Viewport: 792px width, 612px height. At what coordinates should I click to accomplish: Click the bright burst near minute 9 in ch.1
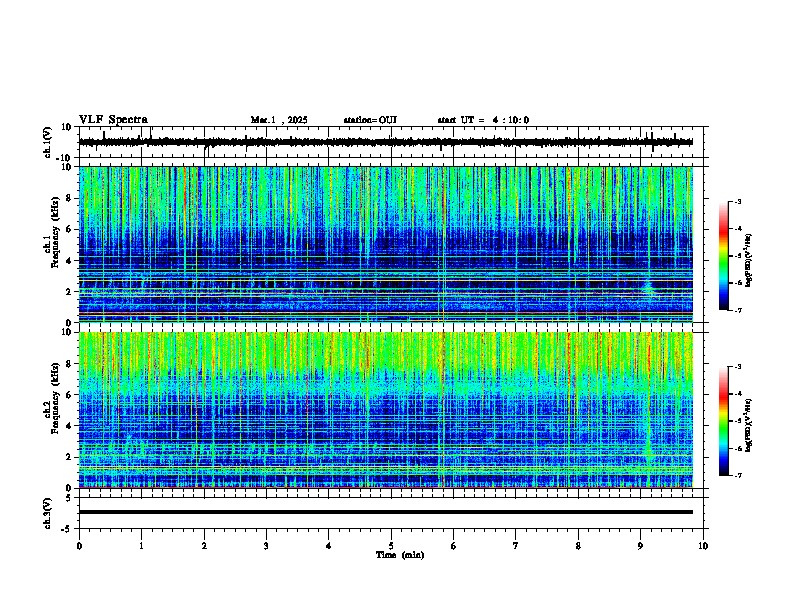click(649, 289)
